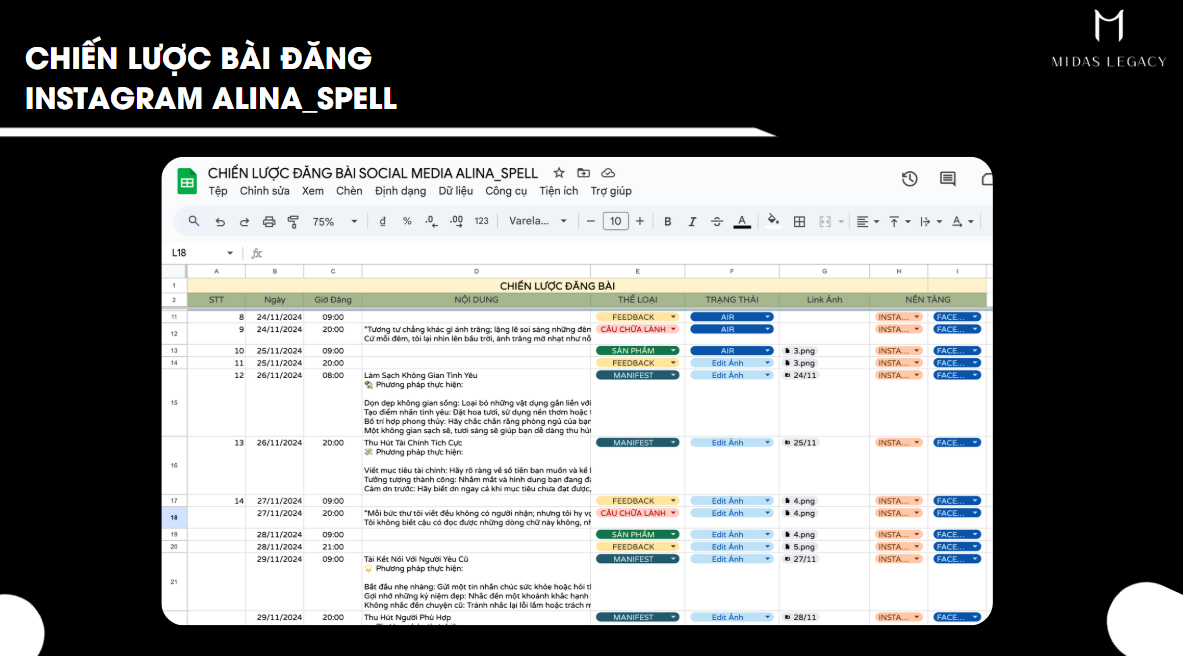The height and width of the screenshot is (656, 1183).
Task: Click the print icon in the toolbar
Action: [269, 221]
